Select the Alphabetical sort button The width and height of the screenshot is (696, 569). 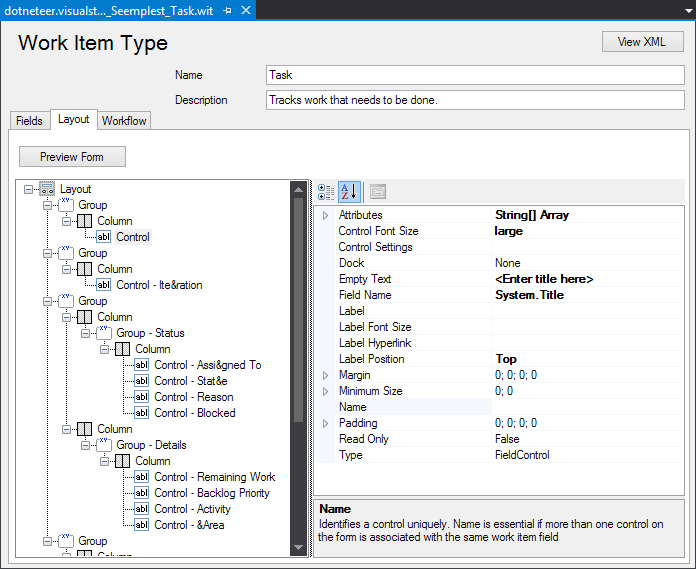[349, 192]
